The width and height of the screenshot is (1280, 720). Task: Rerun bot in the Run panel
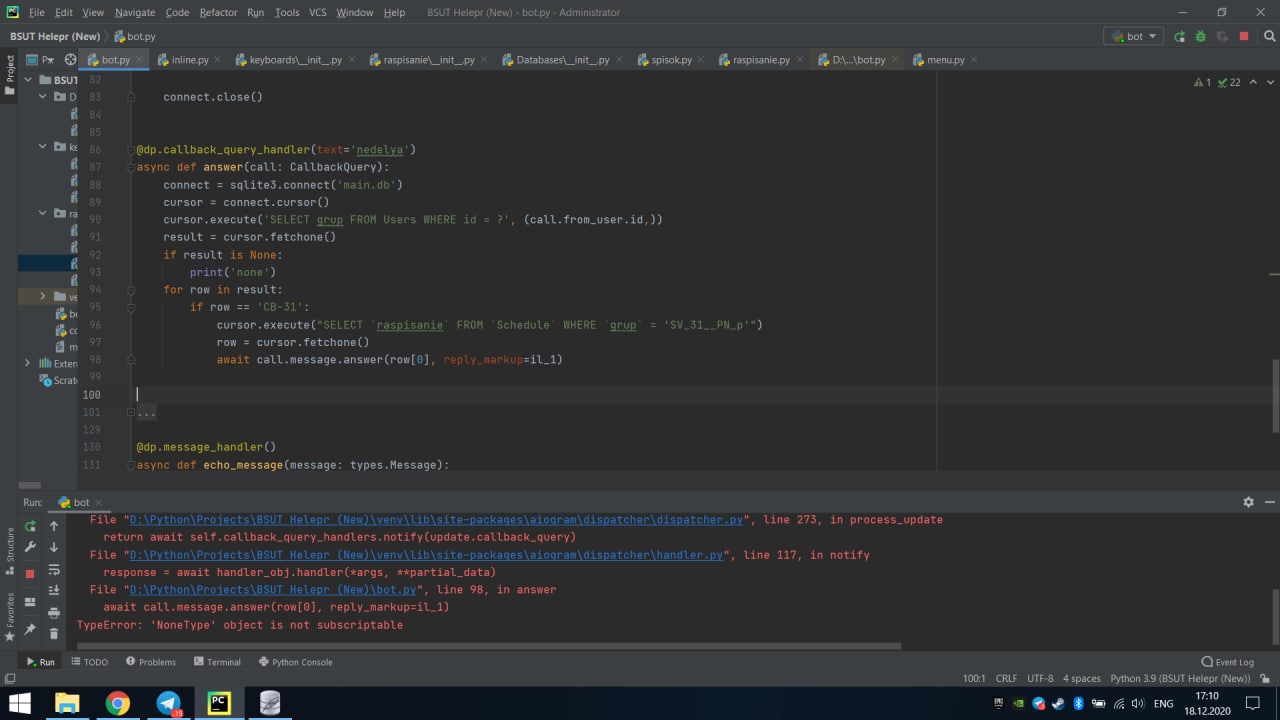coord(30,525)
